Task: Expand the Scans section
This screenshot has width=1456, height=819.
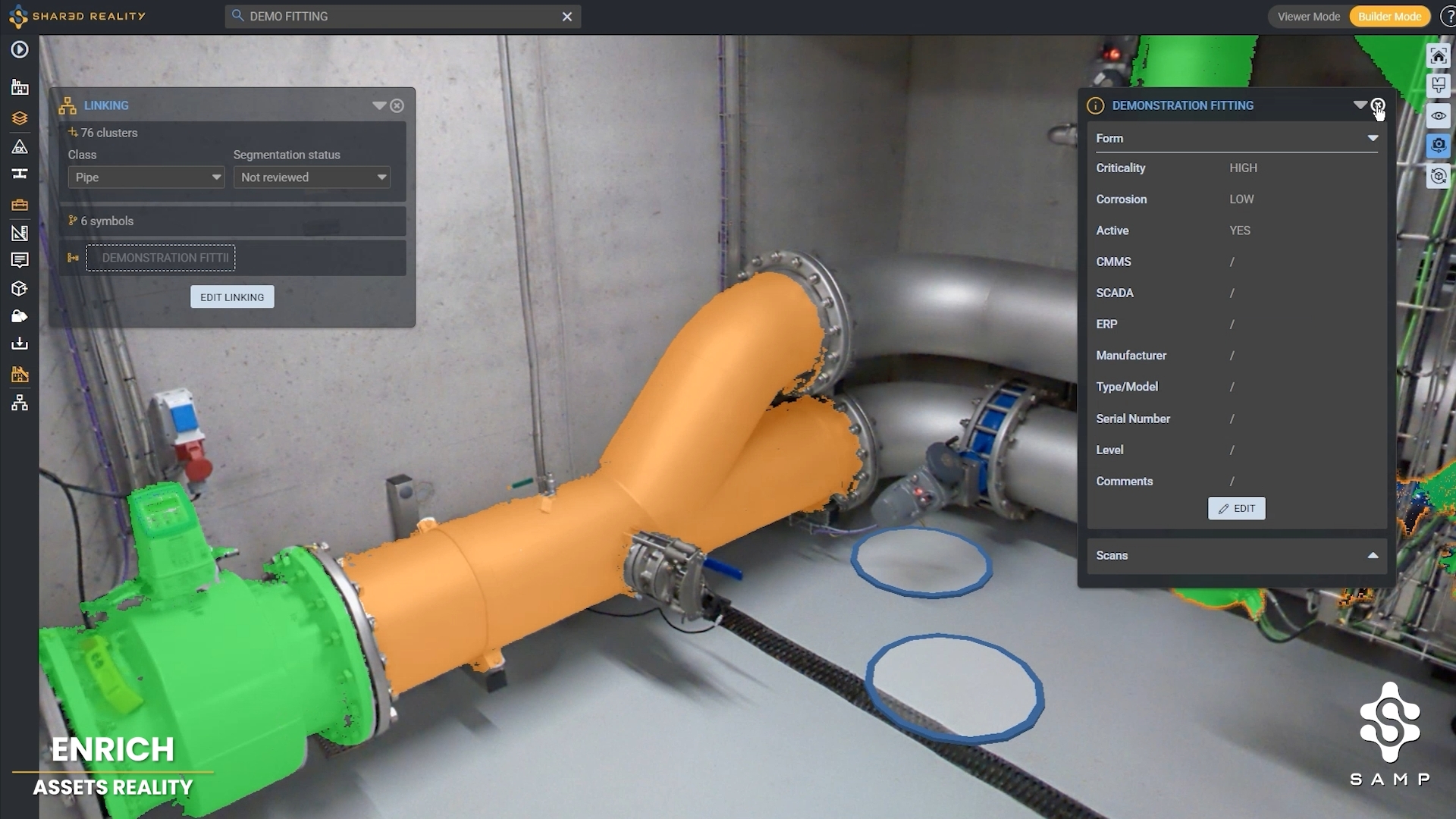Action: [1372, 556]
